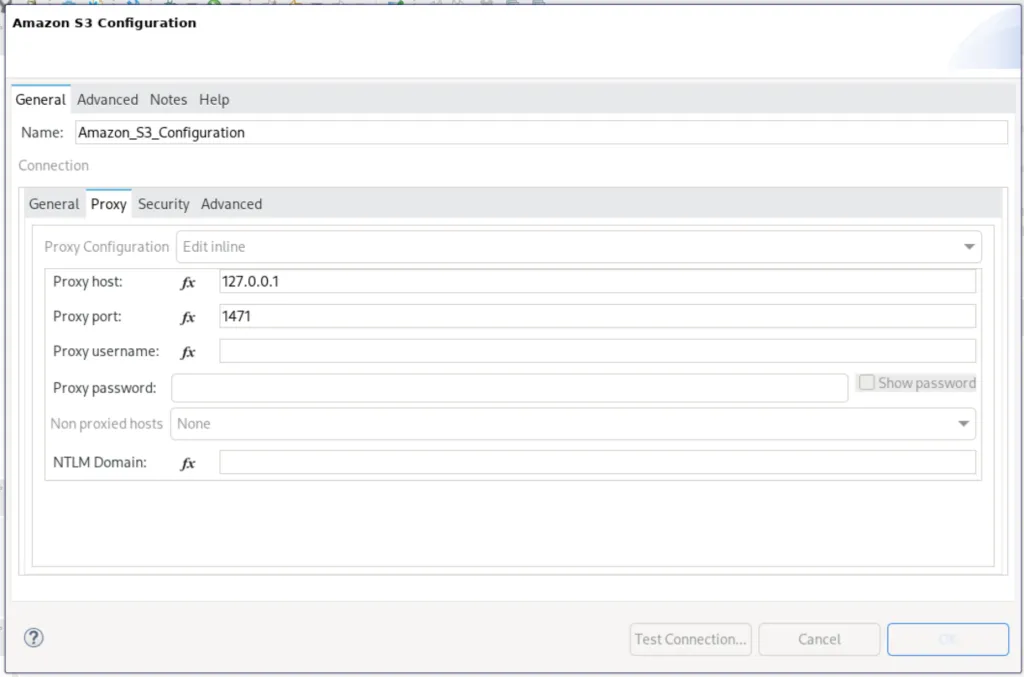Click the NTLM Domain input field
Screen dimensions: 1024x677
[597, 463]
